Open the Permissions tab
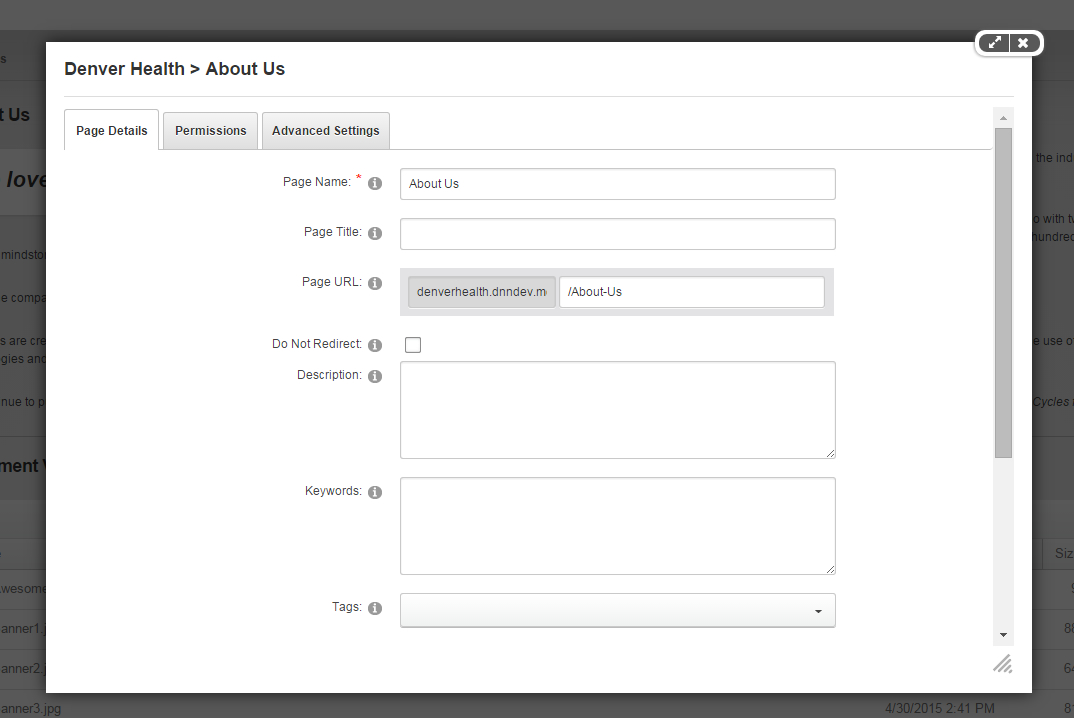The height and width of the screenshot is (718, 1074). point(210,130)
